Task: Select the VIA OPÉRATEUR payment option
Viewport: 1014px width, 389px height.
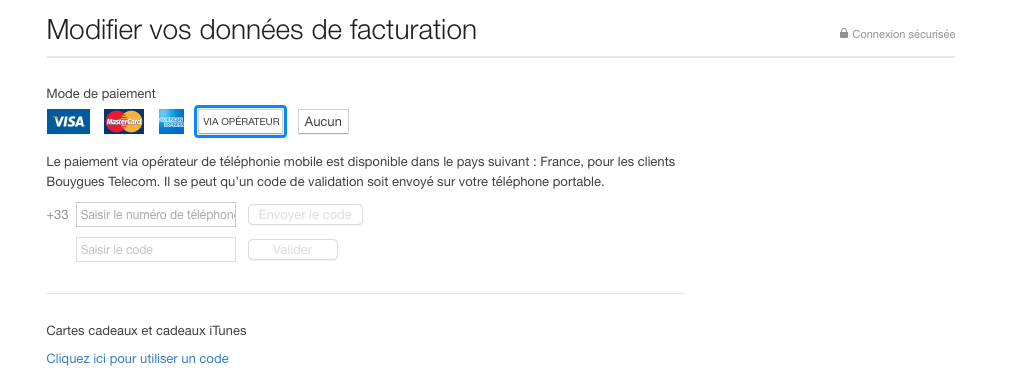Action: pyautogui.click(x=241, y=121)
